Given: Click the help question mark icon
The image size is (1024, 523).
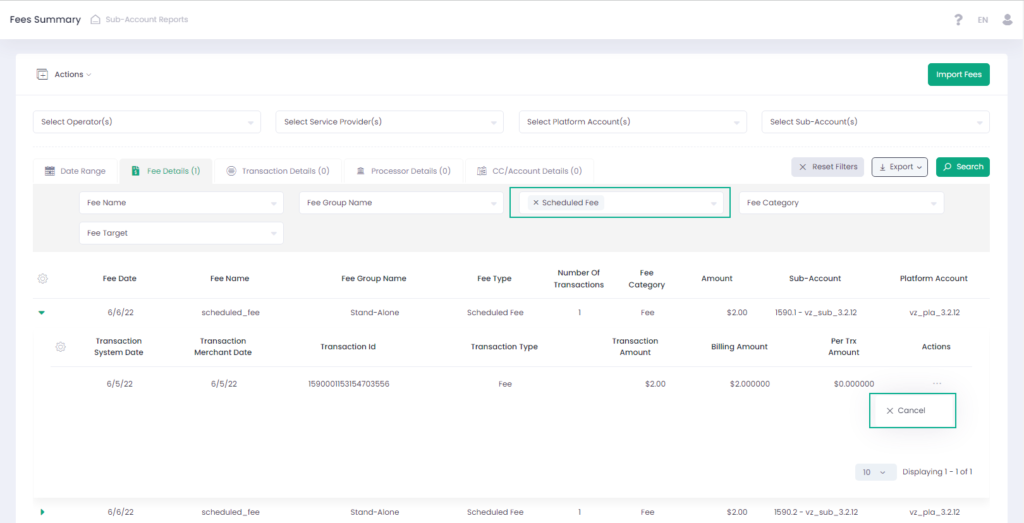Looking at the screenshot, I should pyautogui.click(x=958, y=20).
